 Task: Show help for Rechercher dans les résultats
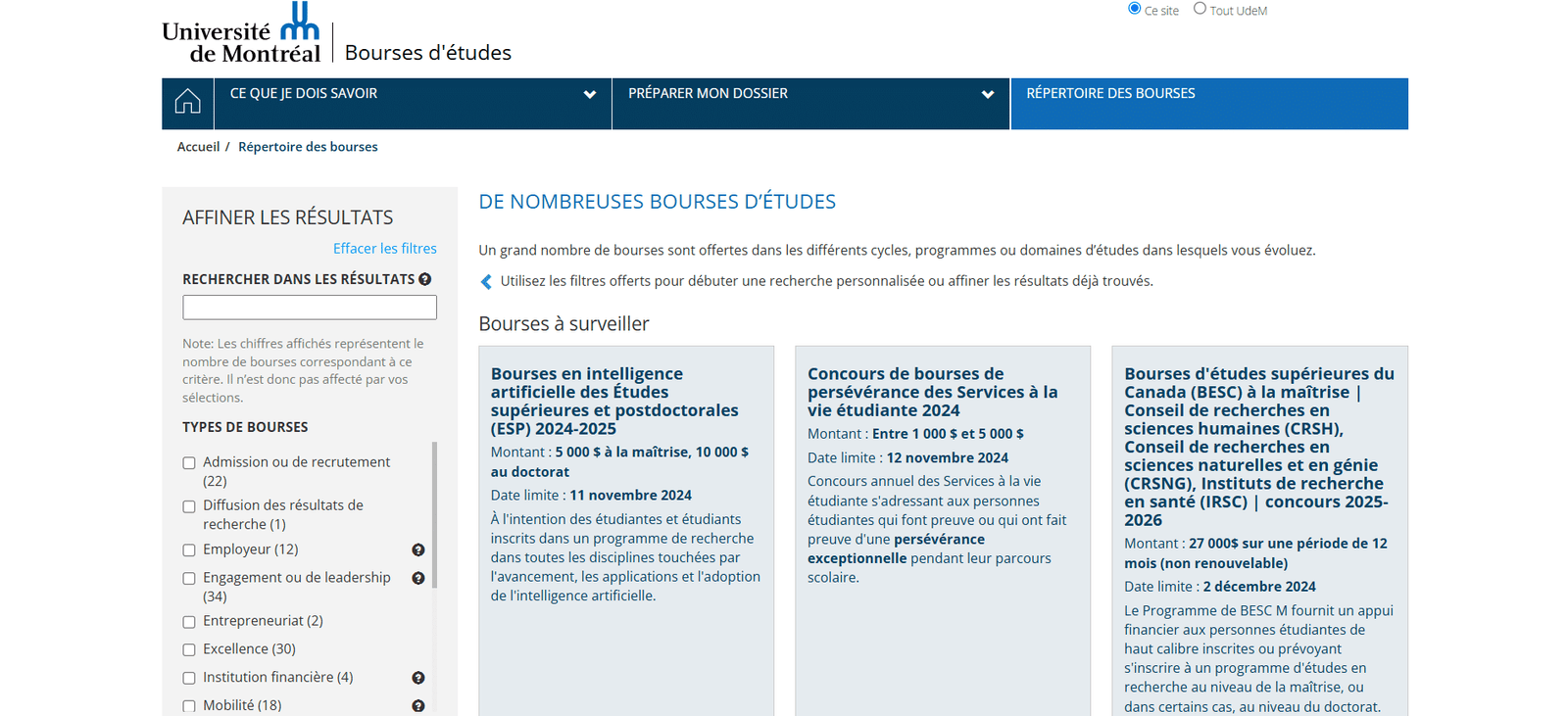[x=425, y=279]
